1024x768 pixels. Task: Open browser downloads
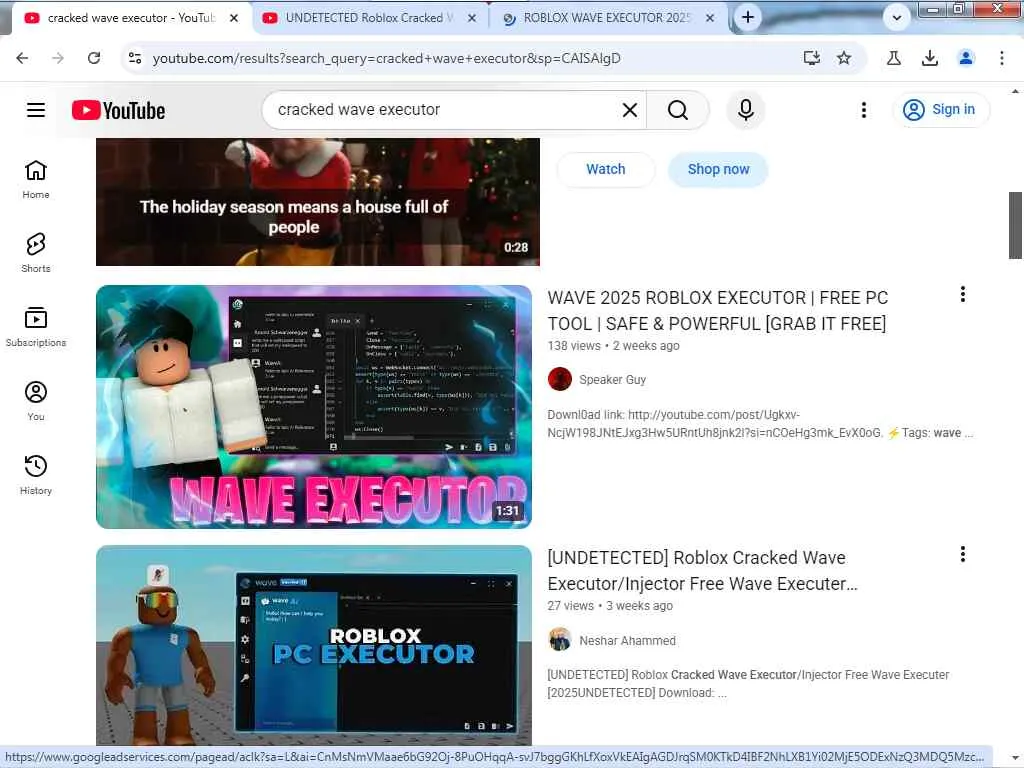click(930, 58)
